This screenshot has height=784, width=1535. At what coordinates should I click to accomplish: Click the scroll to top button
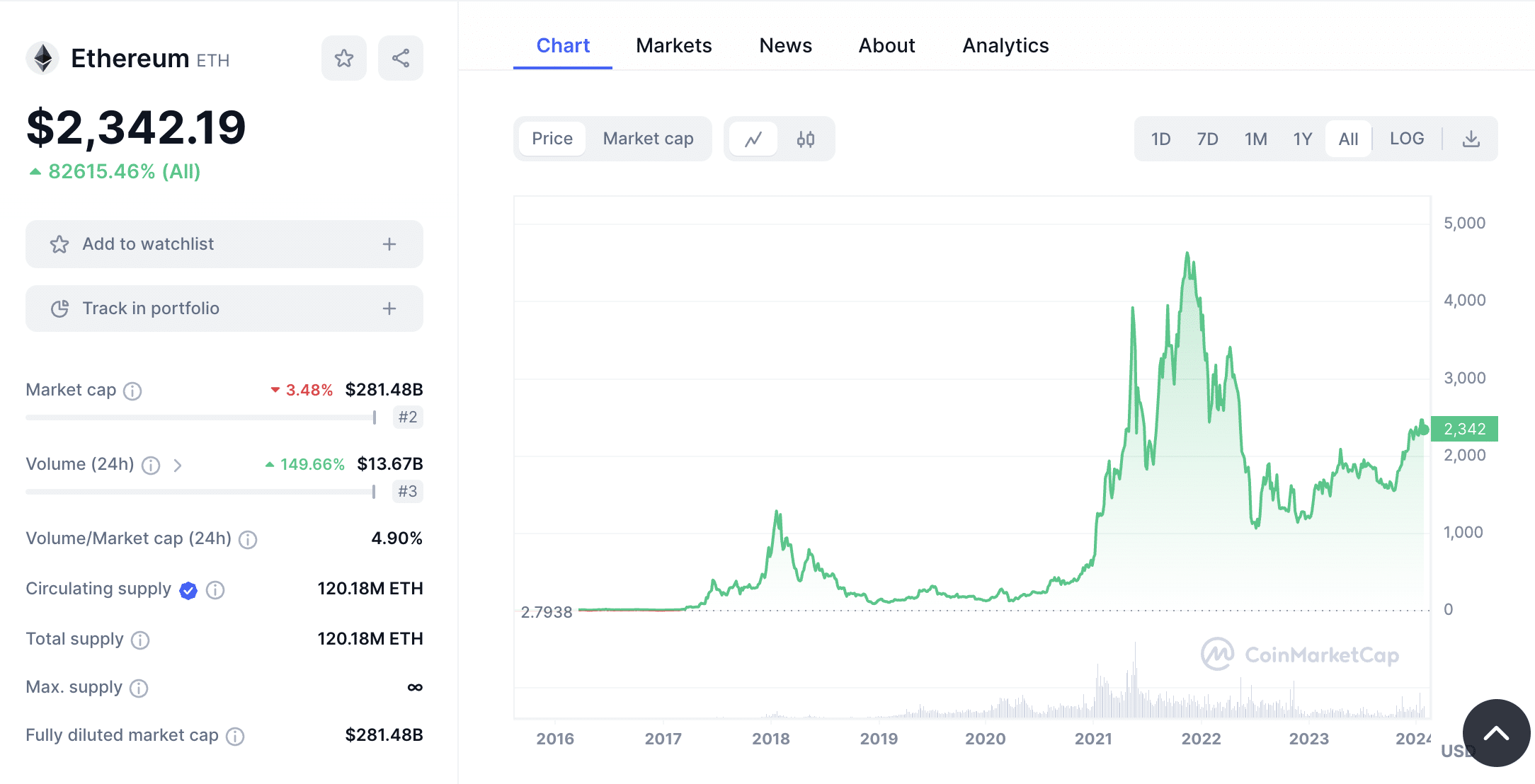pyautogui.click(x=1496, y=733)
